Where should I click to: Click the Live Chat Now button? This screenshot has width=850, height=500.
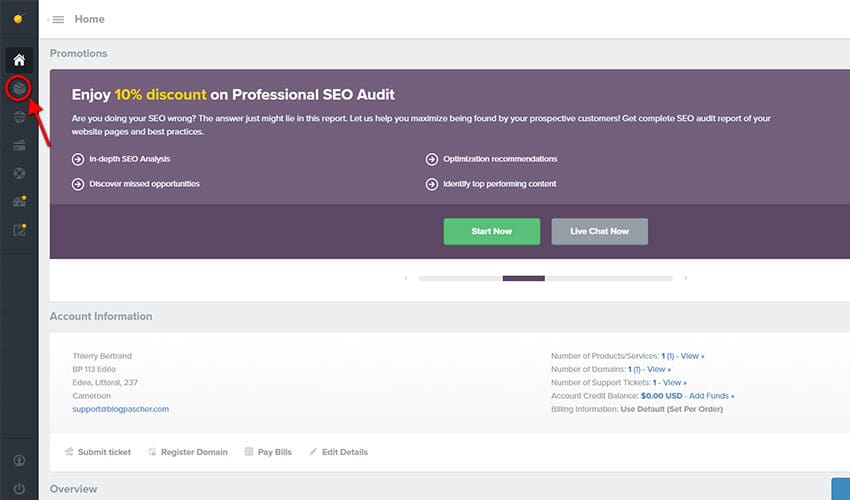pos(600,232)
